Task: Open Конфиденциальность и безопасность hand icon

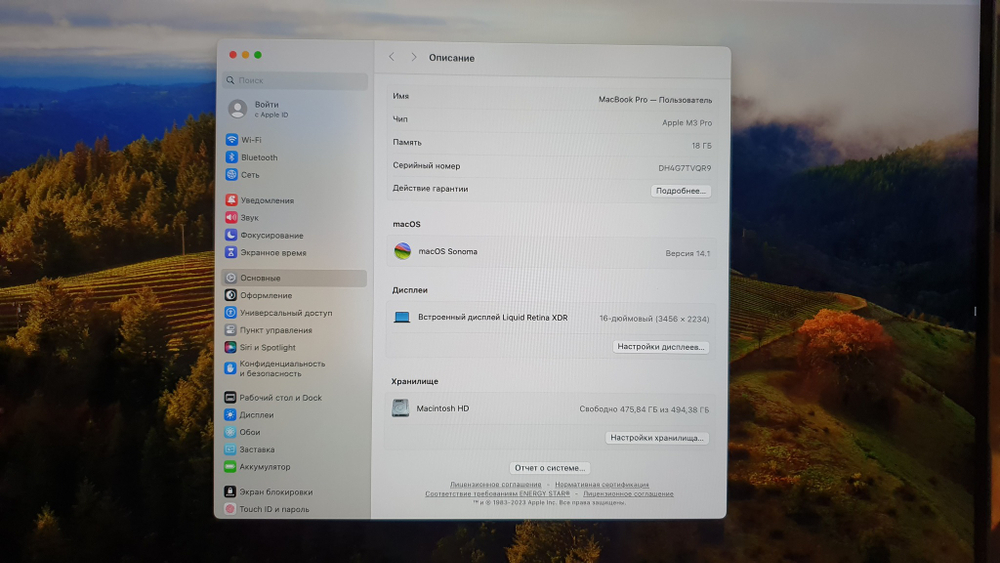Action: point(230,368)
